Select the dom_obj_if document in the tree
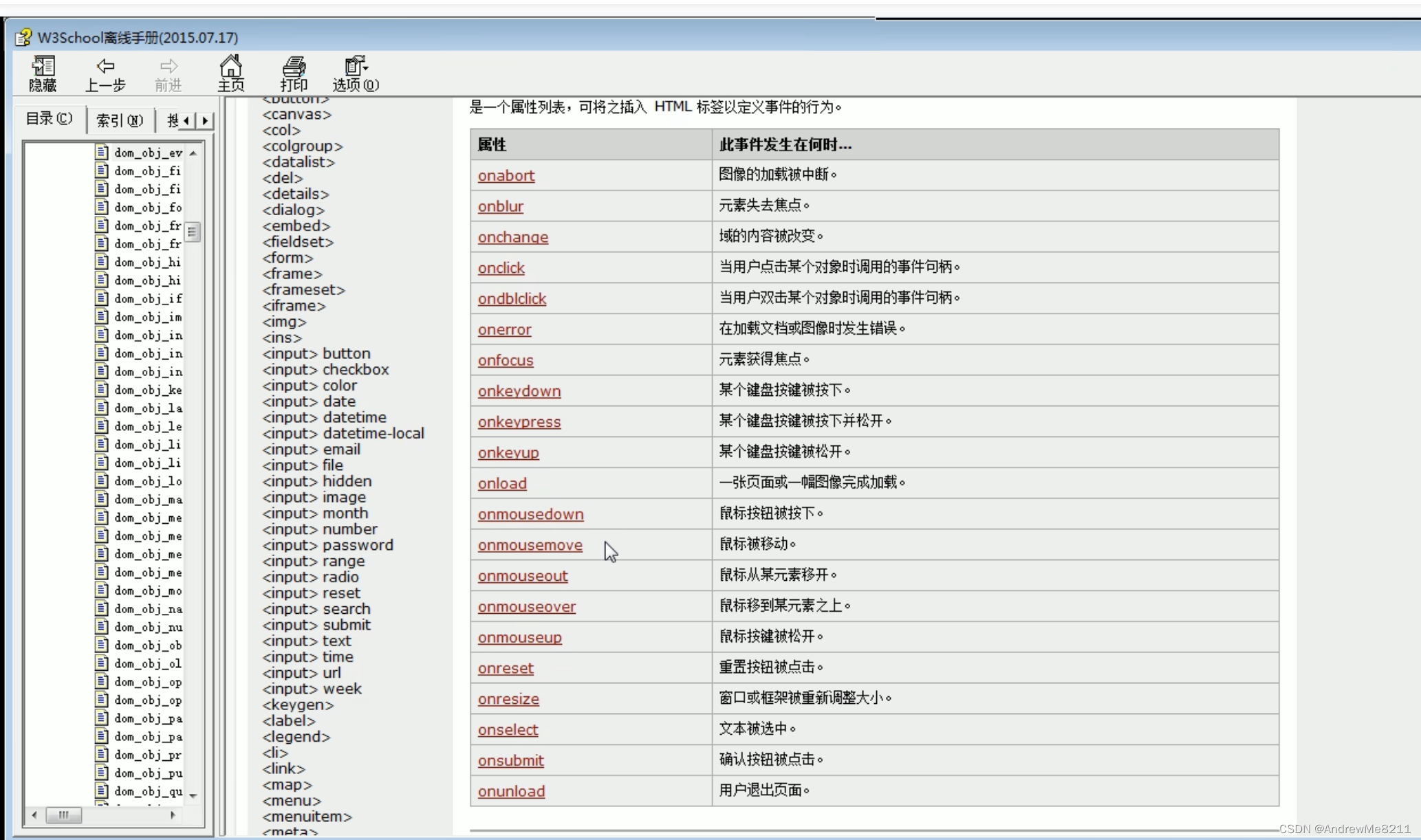 (148, 298)
